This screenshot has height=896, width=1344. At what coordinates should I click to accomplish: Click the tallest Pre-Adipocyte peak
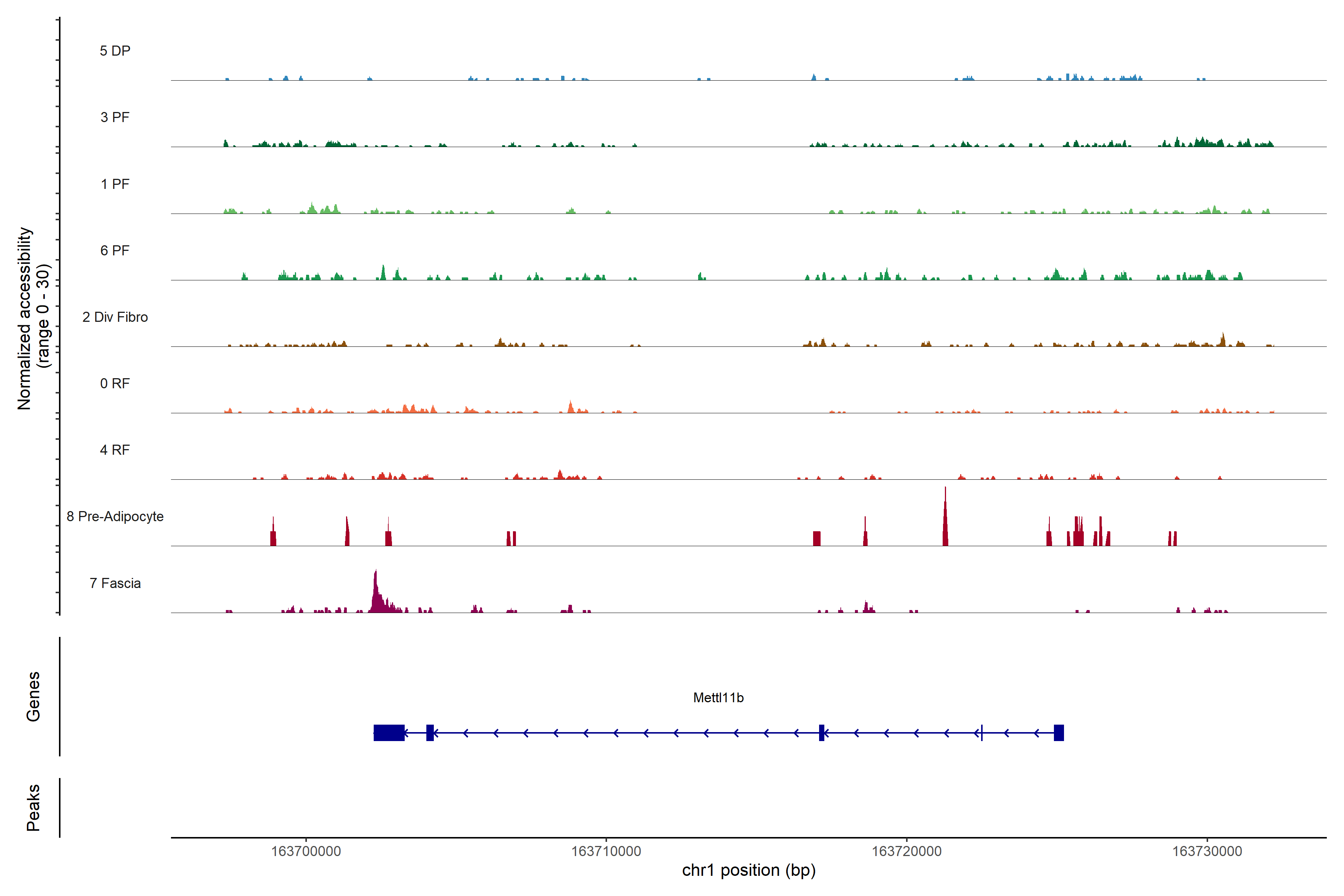945,523
